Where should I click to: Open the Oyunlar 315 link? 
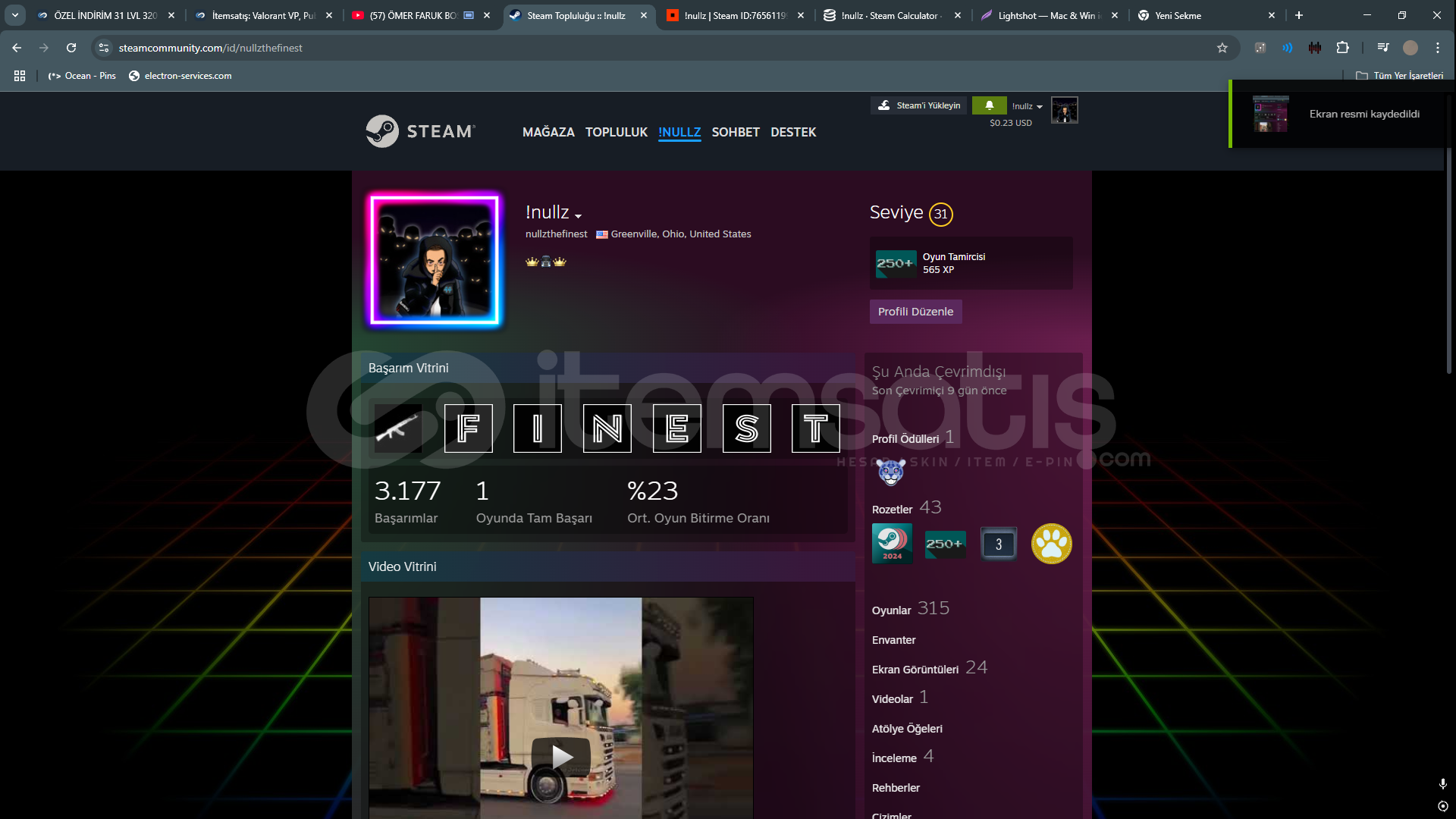click(911, 609)
